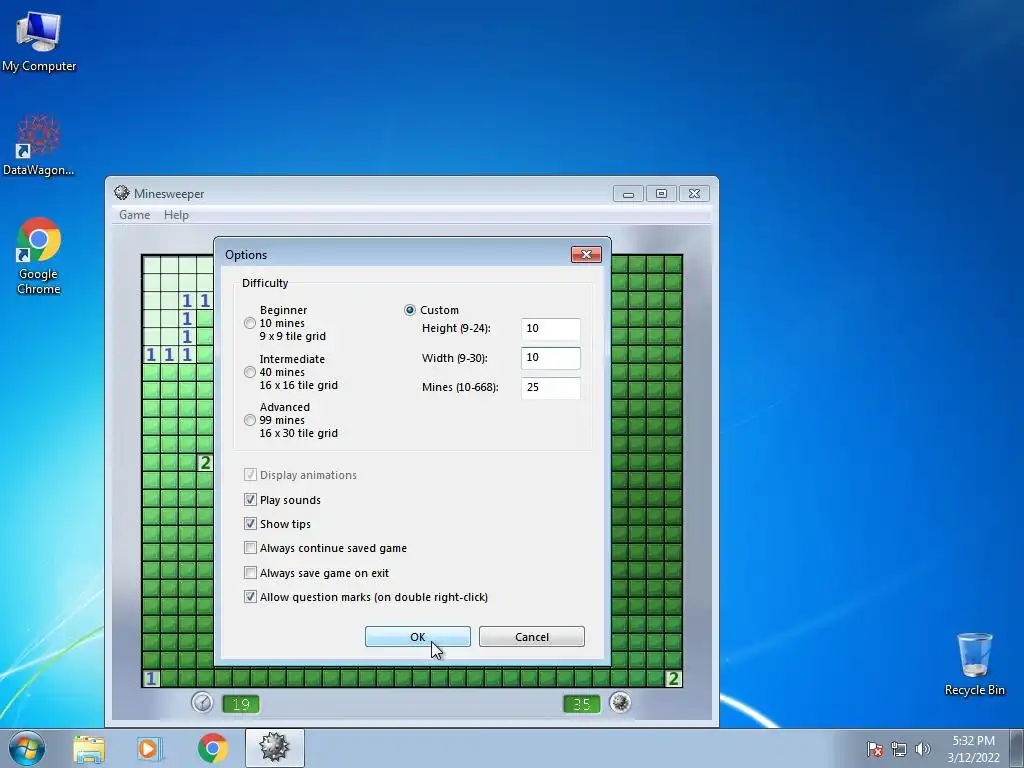This screenshot has height=768, width=1024.
Task: Click the Mines input field
Action: pos(551,388)
